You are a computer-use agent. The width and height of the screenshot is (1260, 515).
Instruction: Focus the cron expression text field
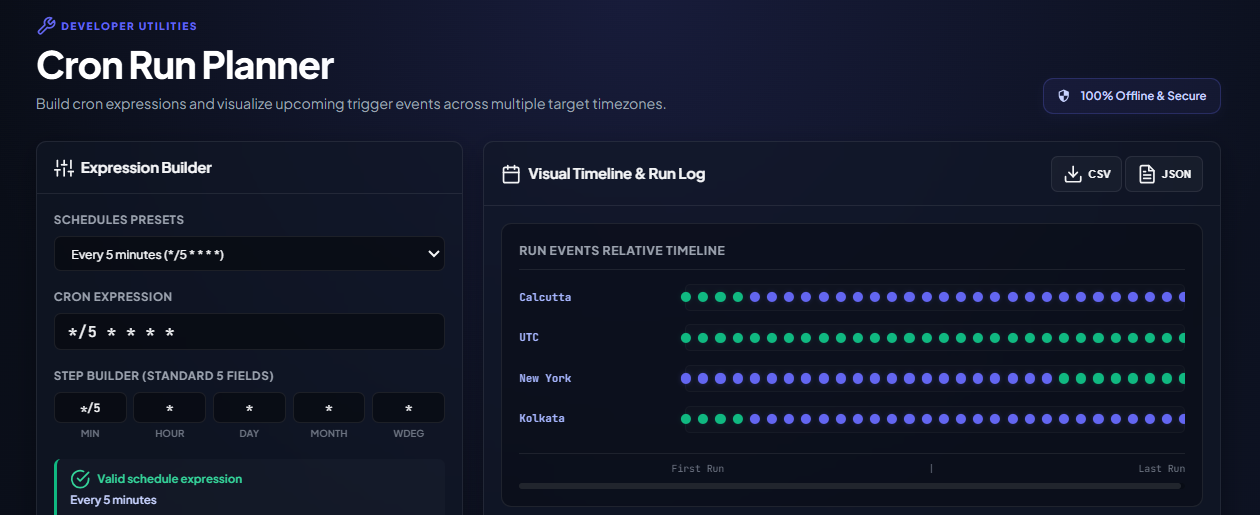coord(249,332)
